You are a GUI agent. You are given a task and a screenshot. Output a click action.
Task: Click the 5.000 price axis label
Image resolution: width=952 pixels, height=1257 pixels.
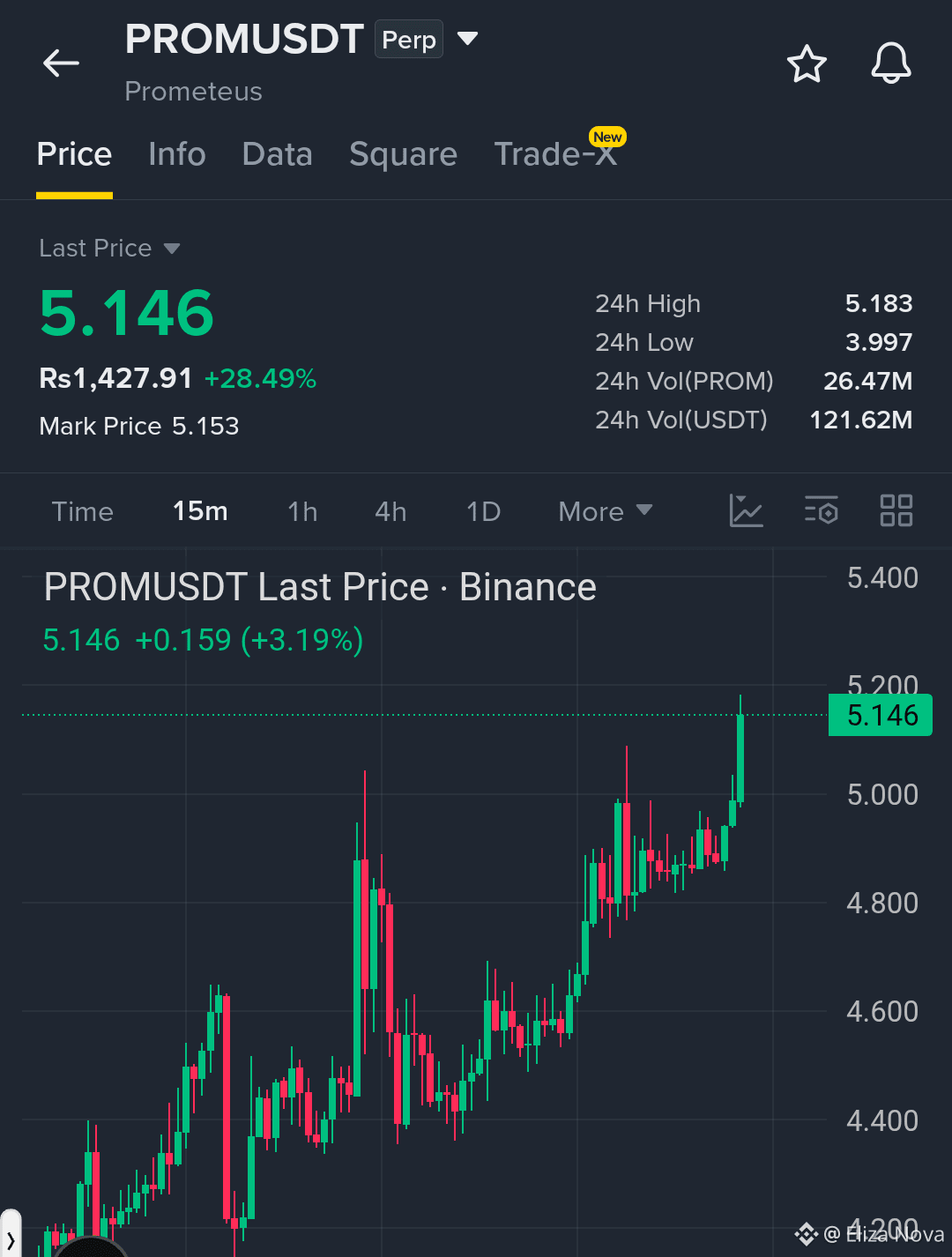pyautogui.click(x=882, y=795)
